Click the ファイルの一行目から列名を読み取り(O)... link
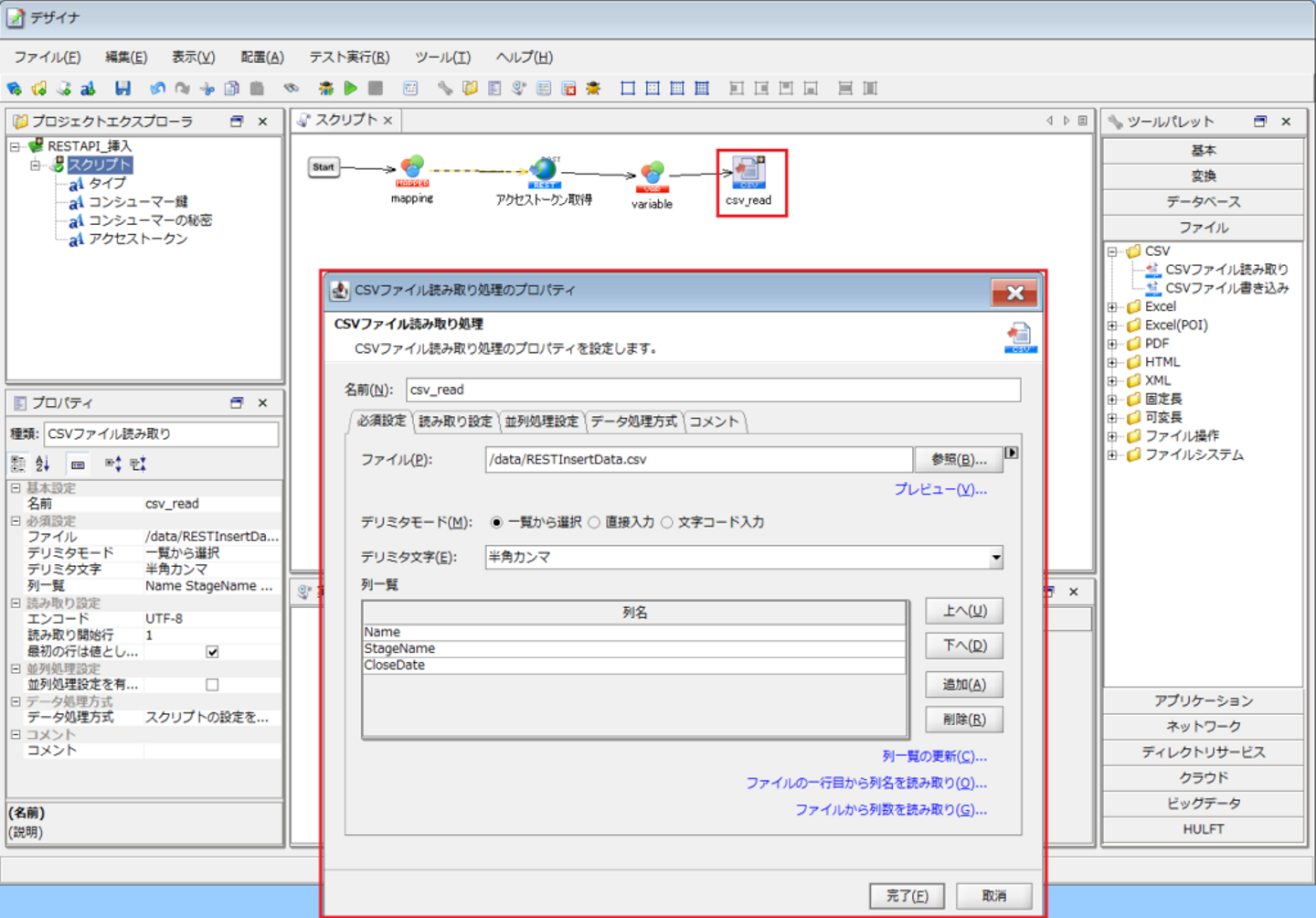The image size is (1316, 918). click(x=866, y=783)
